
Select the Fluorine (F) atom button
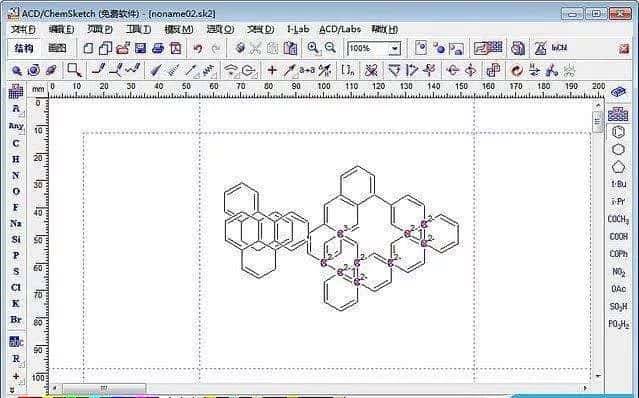(15, 207)
